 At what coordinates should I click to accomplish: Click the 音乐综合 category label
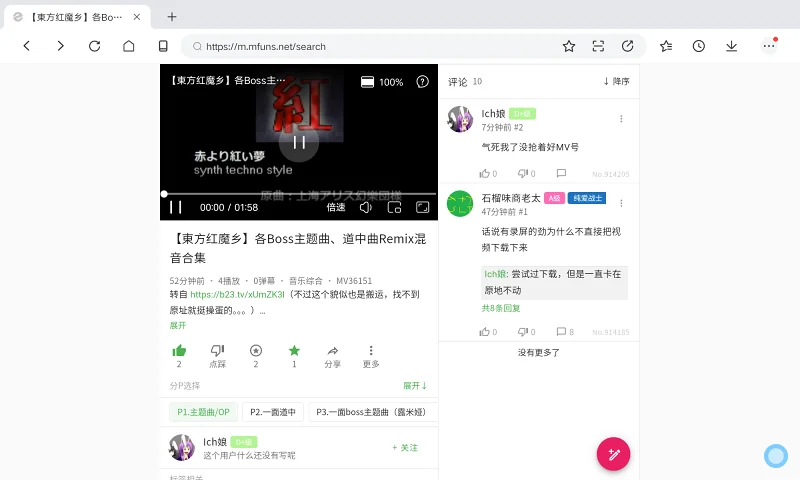(x=306, y=281)
